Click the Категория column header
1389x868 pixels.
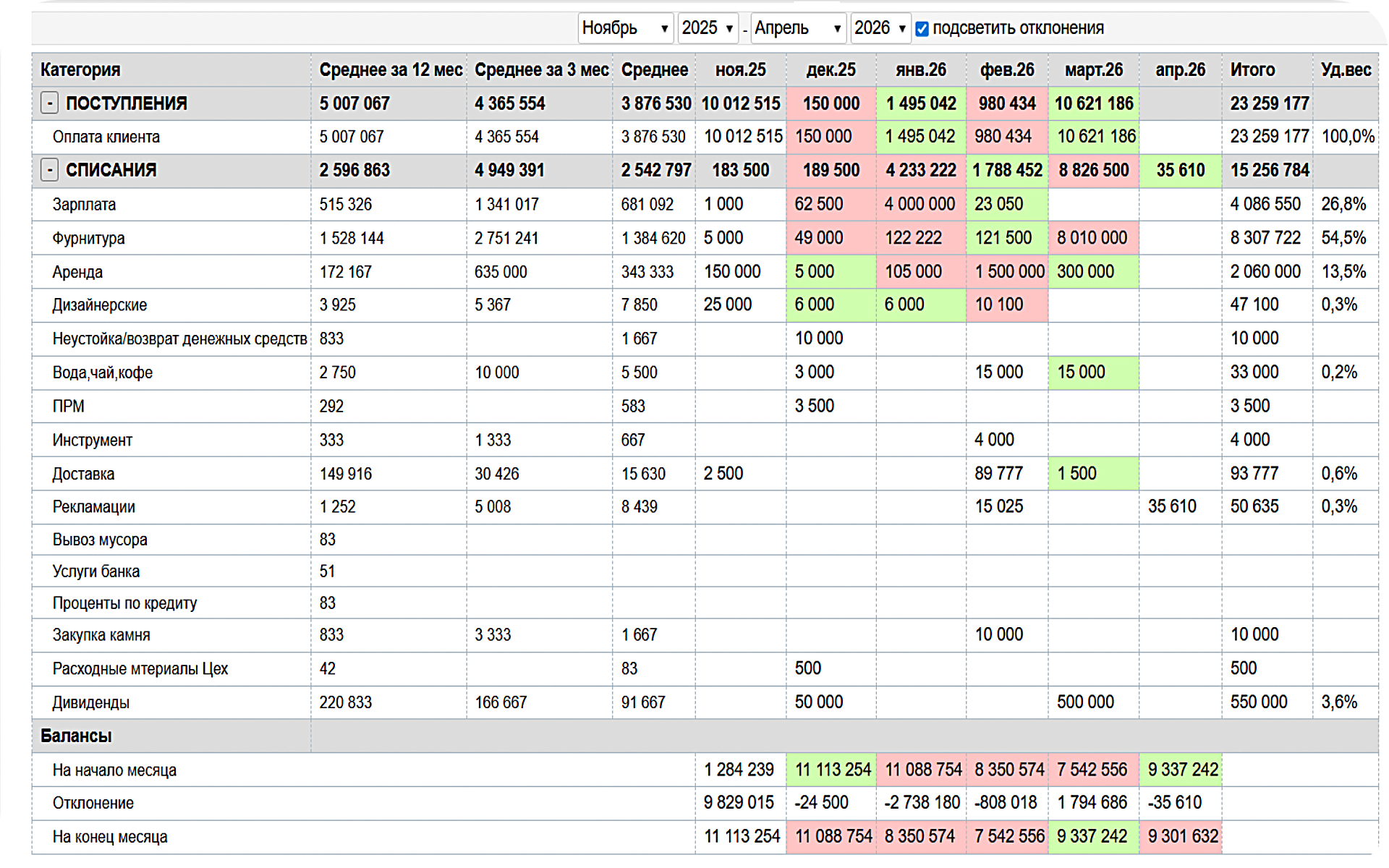click(x=80, y=70)
